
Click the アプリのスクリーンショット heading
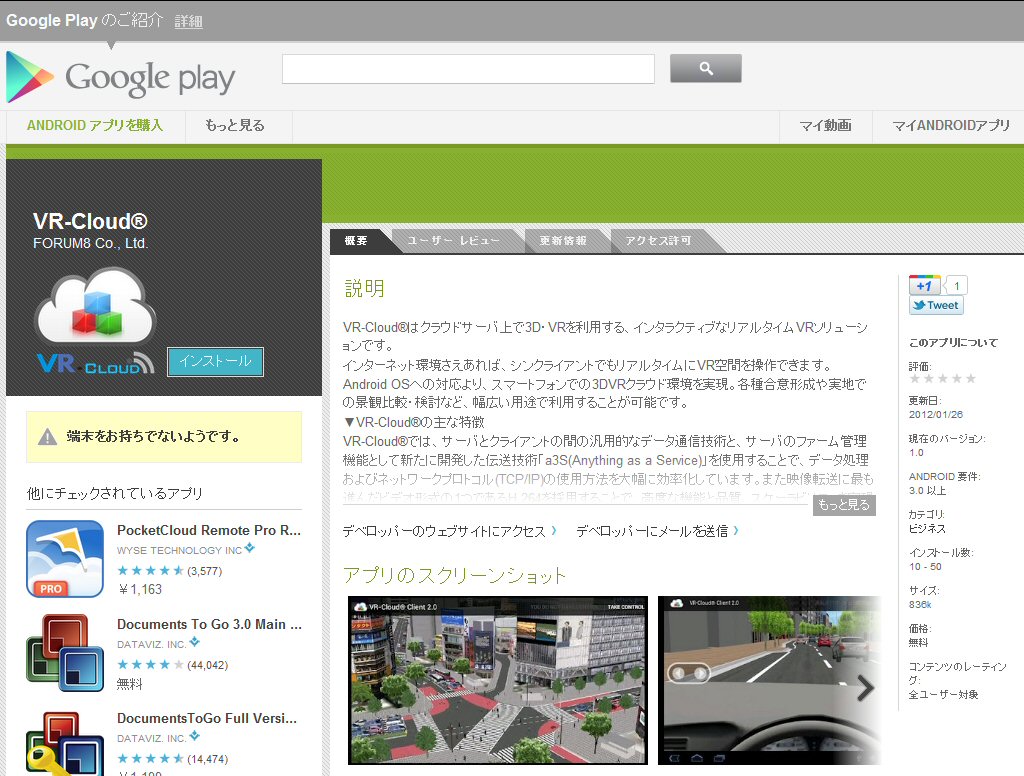coord(455,575)
